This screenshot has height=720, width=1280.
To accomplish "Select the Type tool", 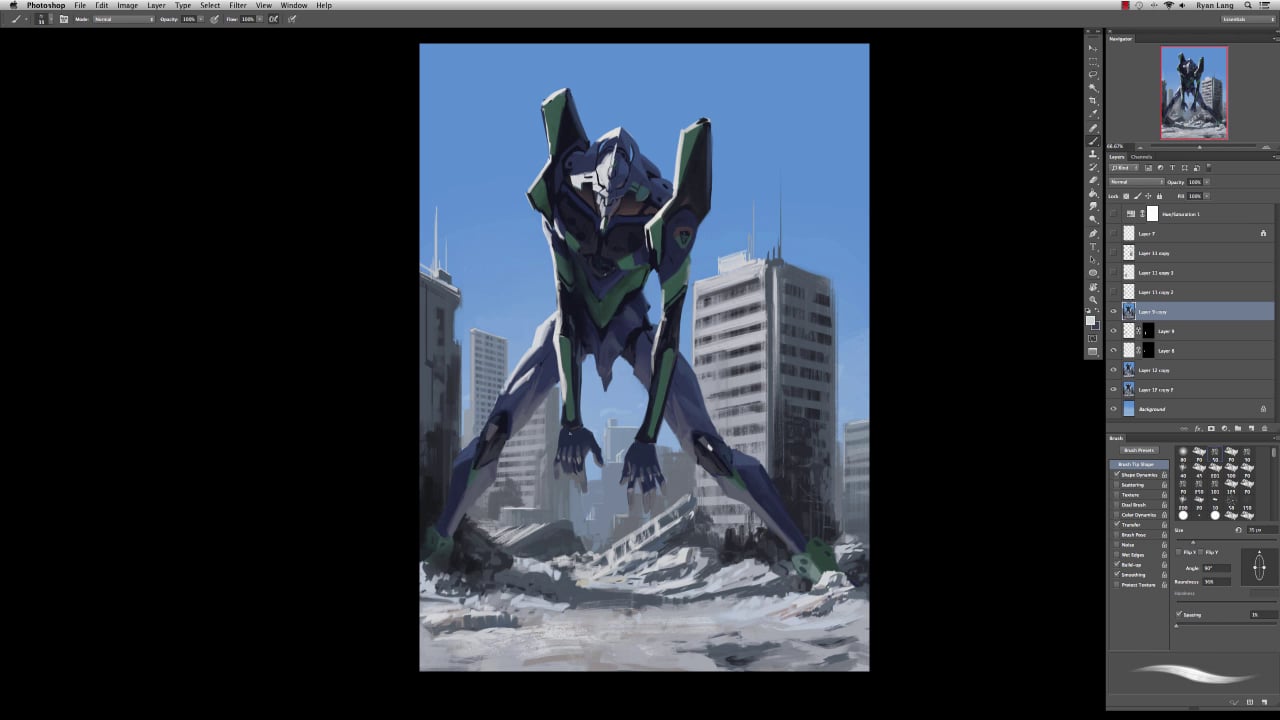I will 1093,246.
